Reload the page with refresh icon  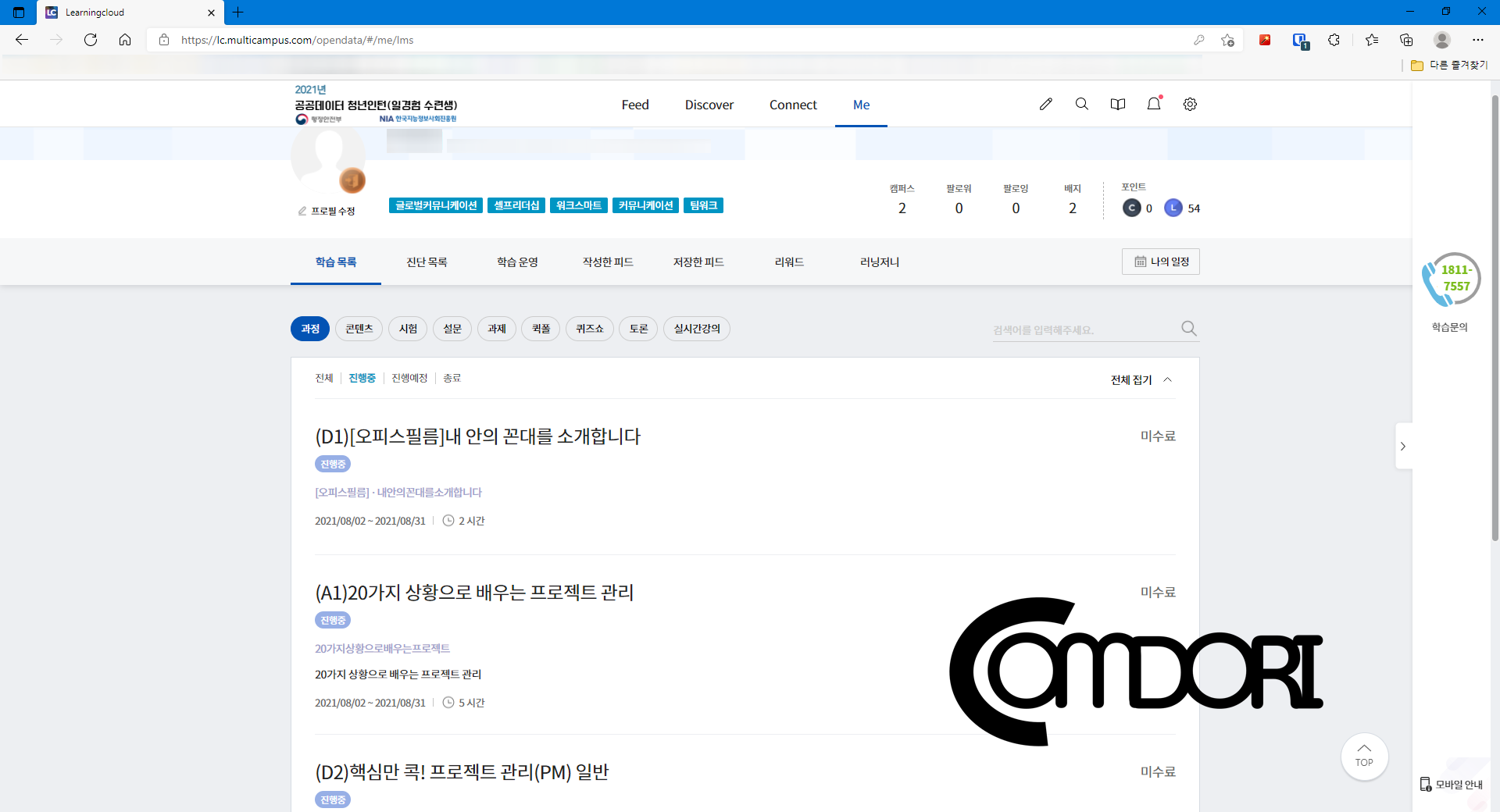coord(91,40)
